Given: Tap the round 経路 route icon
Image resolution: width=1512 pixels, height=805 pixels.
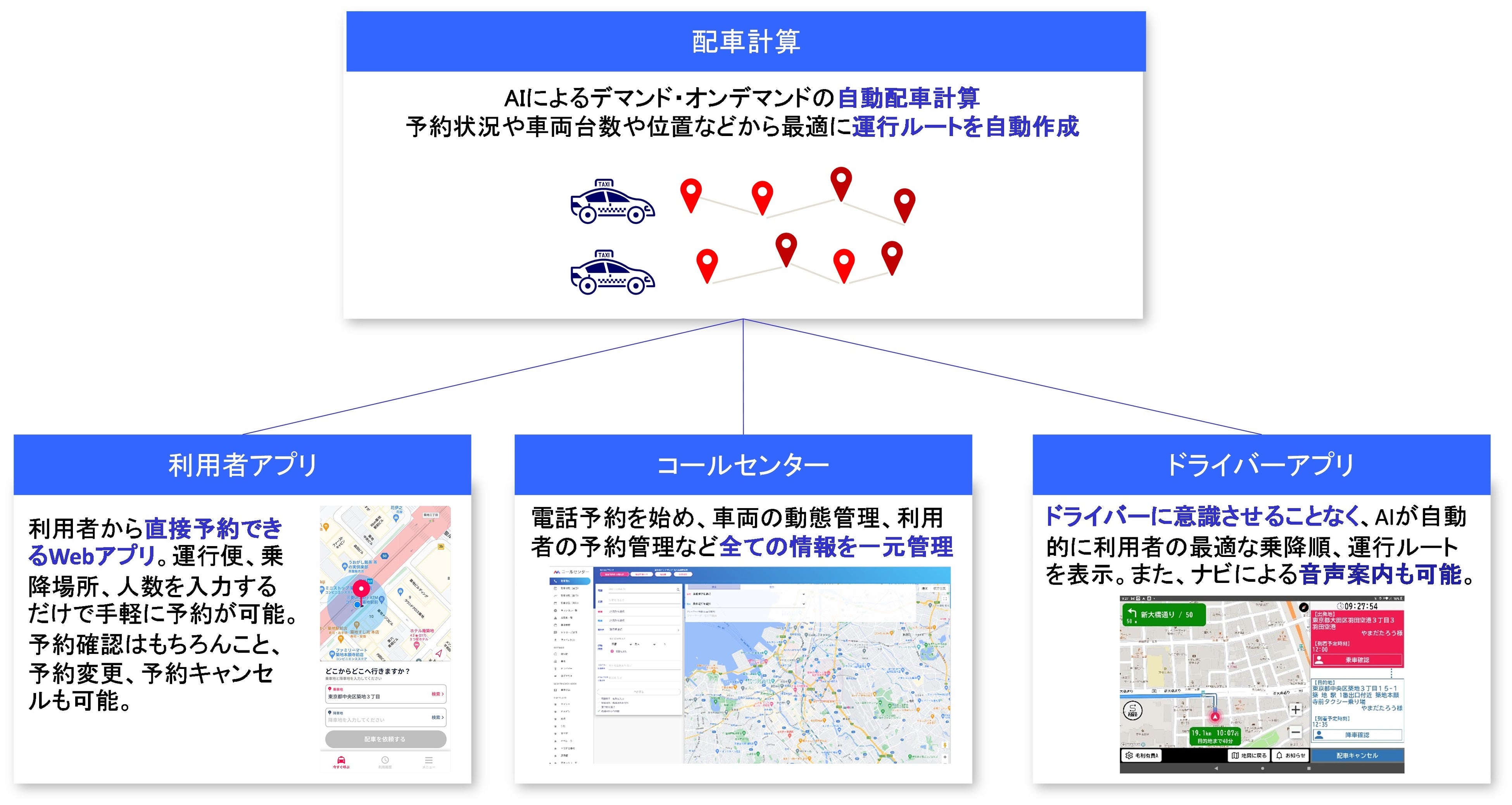Looking at the screenshot, I should (x=1133, y=710).
